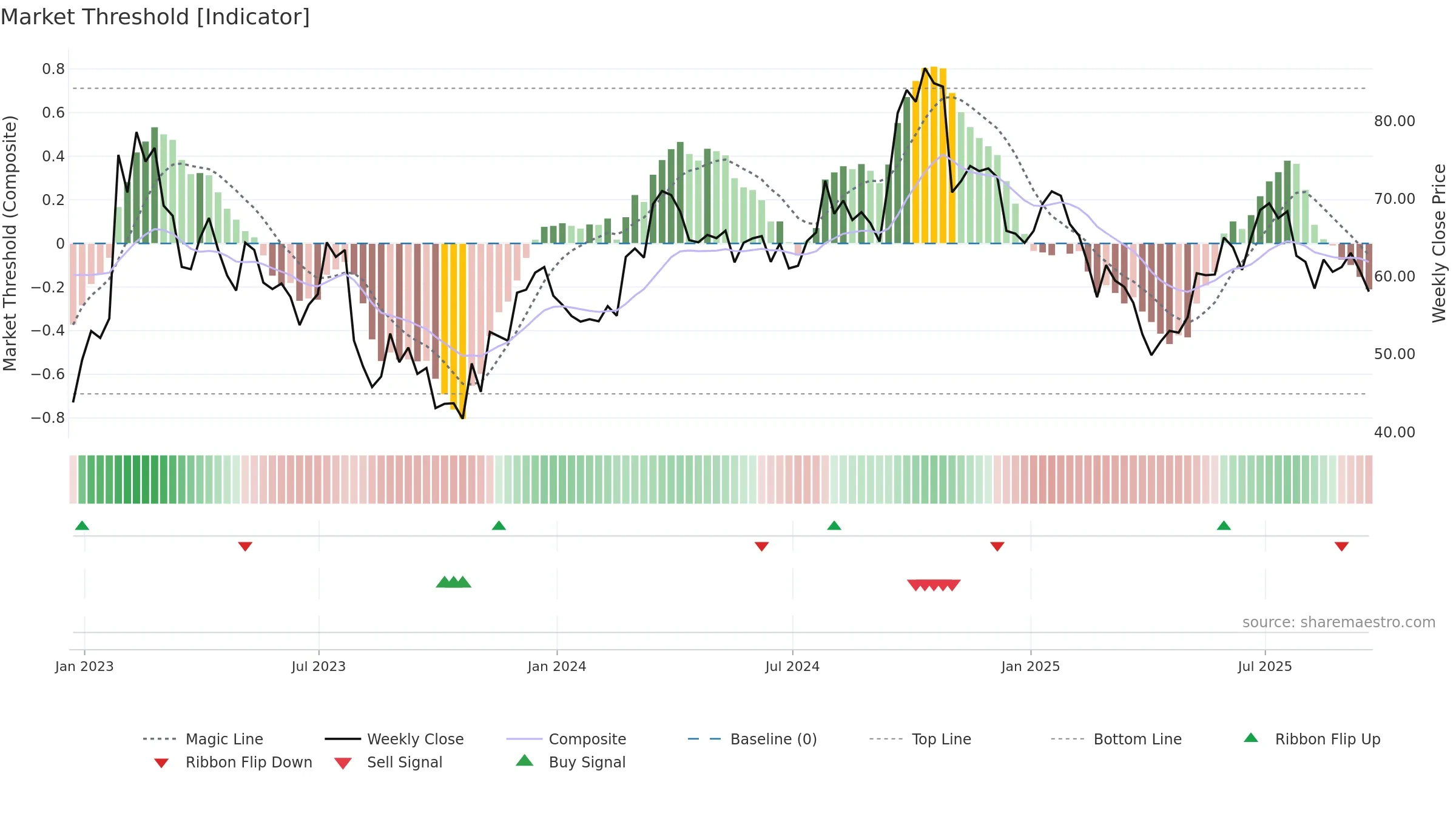Screen dimensions: 1456x819
Task: Click the ribbon flip up marker near Nov 2023
Action: click(499, 525)
